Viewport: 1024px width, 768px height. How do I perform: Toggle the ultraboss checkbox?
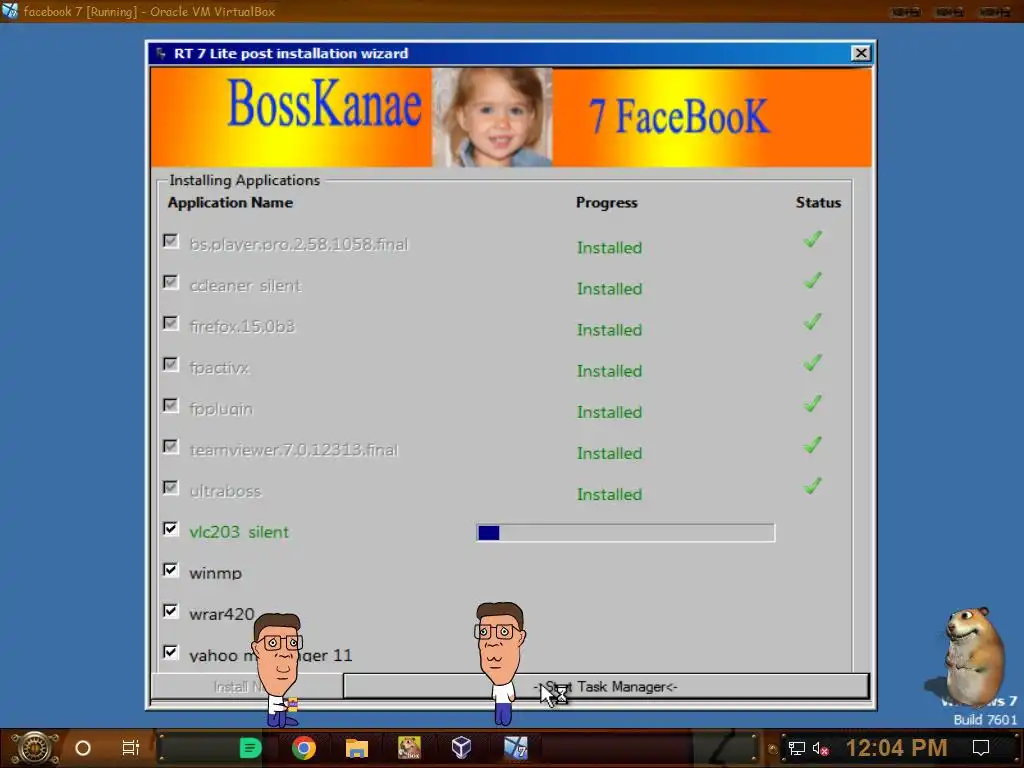171,488
